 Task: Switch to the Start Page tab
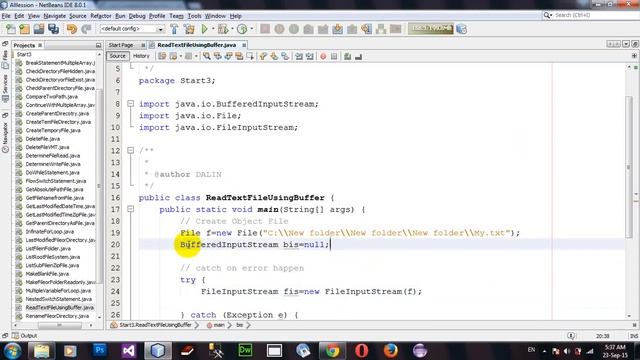pyautogui.click(x=121, y=45)
